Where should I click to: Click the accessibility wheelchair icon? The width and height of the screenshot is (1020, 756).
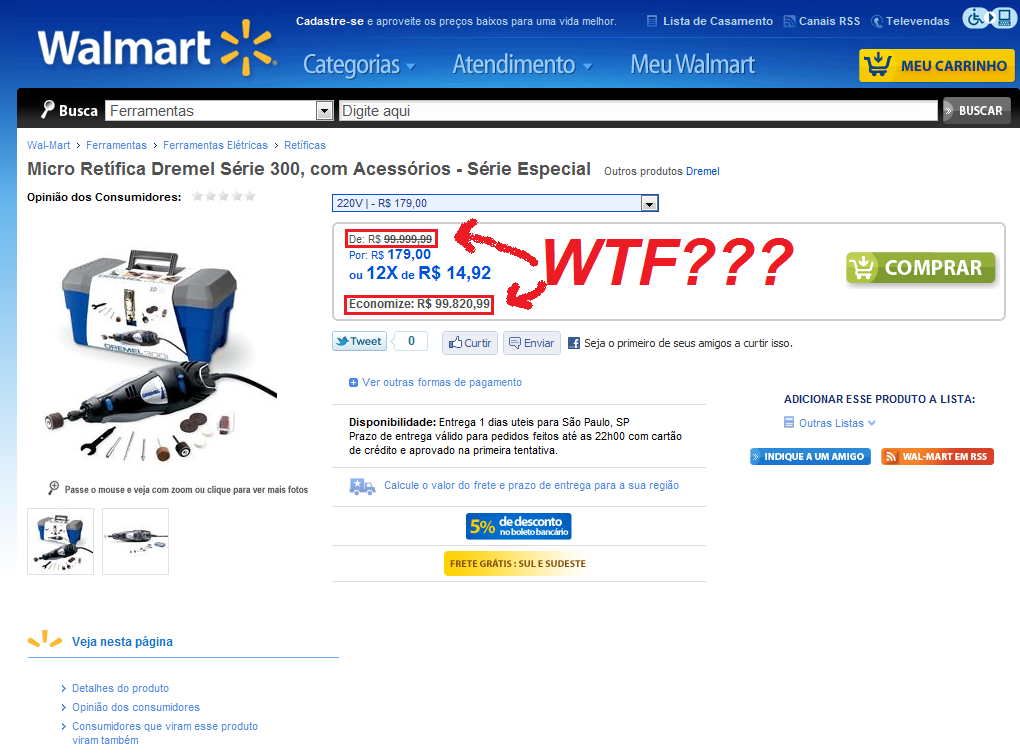[x=975, y=18]
